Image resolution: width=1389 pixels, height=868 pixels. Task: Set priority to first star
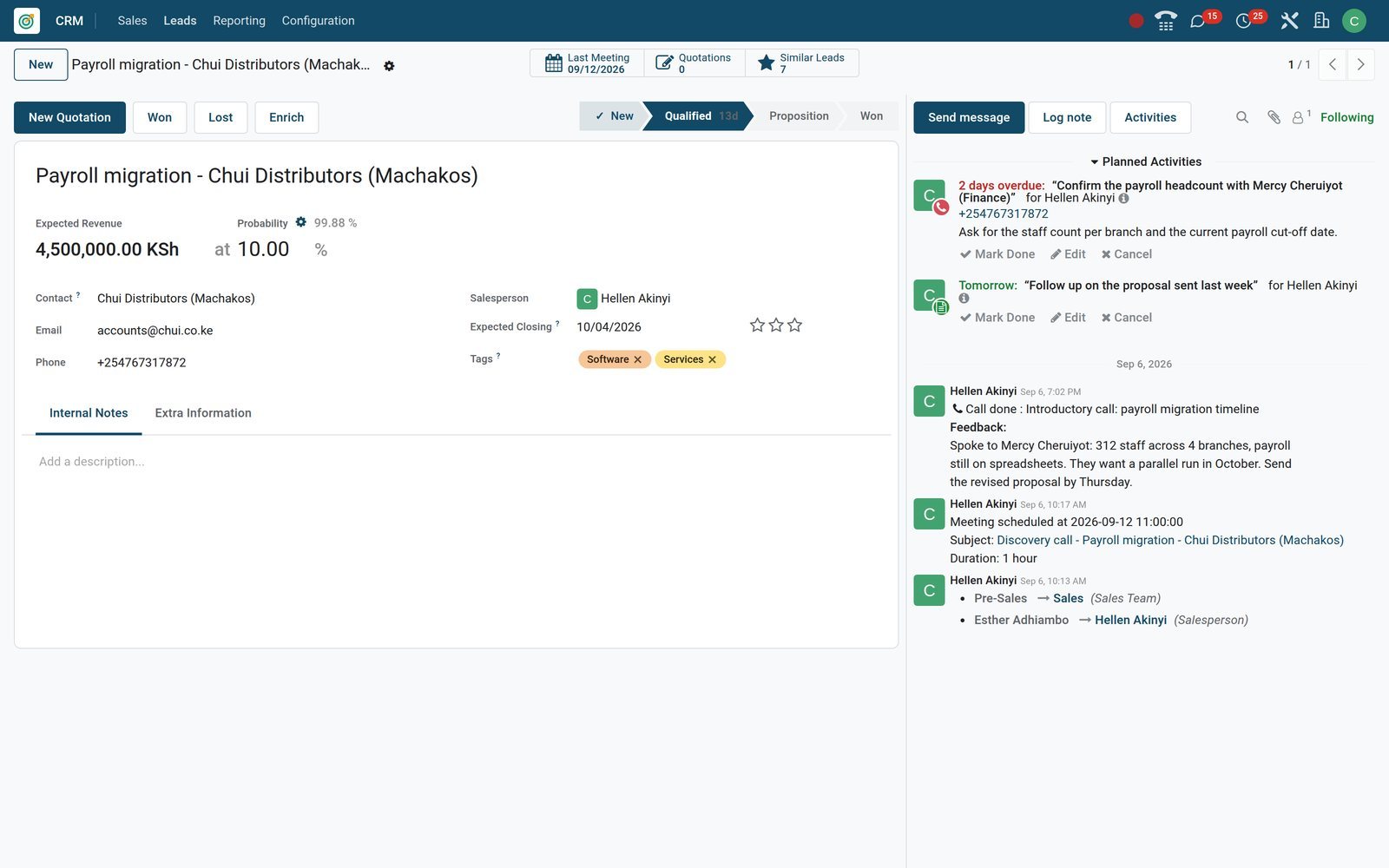click(x=757, y=325)
